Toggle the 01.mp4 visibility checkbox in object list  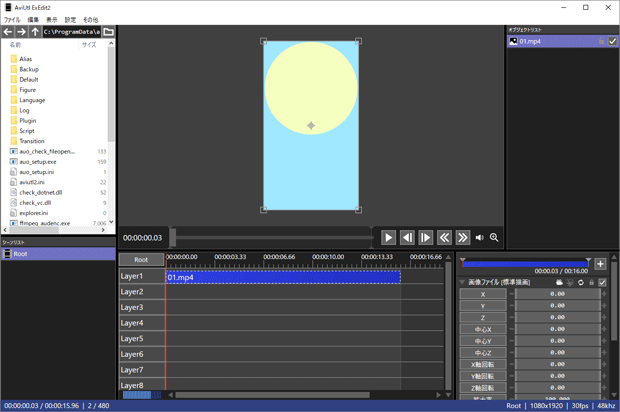pyautogui.click(x=612, y=41)
